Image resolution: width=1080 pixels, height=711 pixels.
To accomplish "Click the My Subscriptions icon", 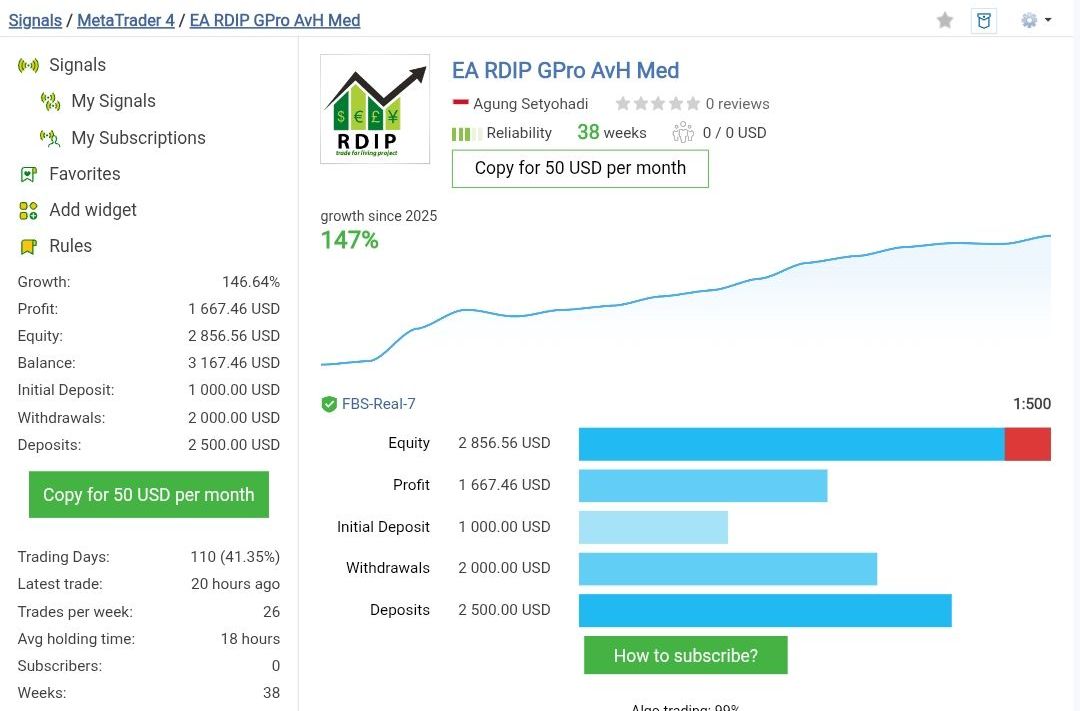I will [x=50, y=138].
